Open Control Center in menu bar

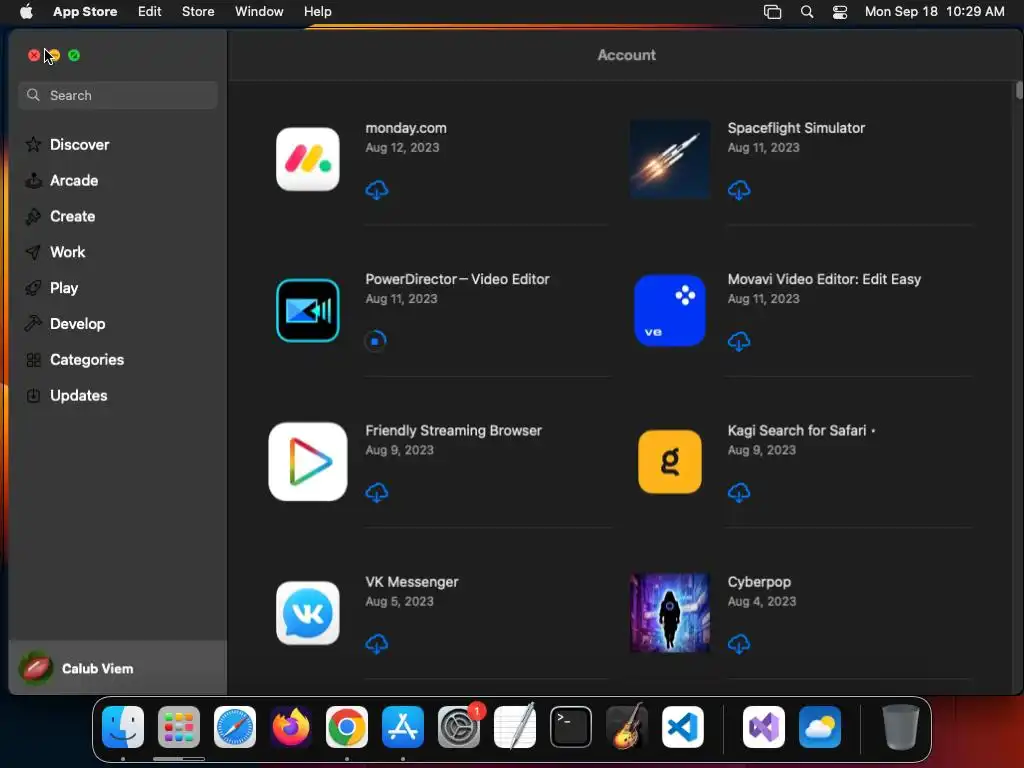pos(840,12)
